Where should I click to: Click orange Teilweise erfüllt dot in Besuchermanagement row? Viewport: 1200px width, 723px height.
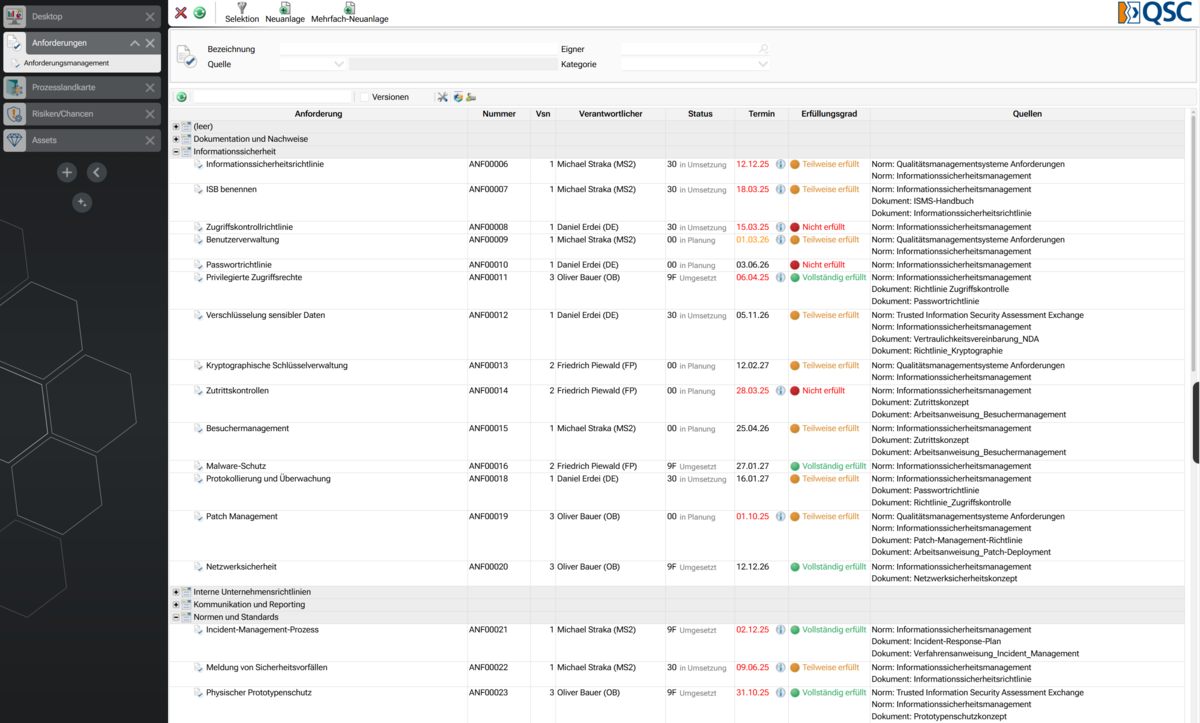tap(795, 429)
